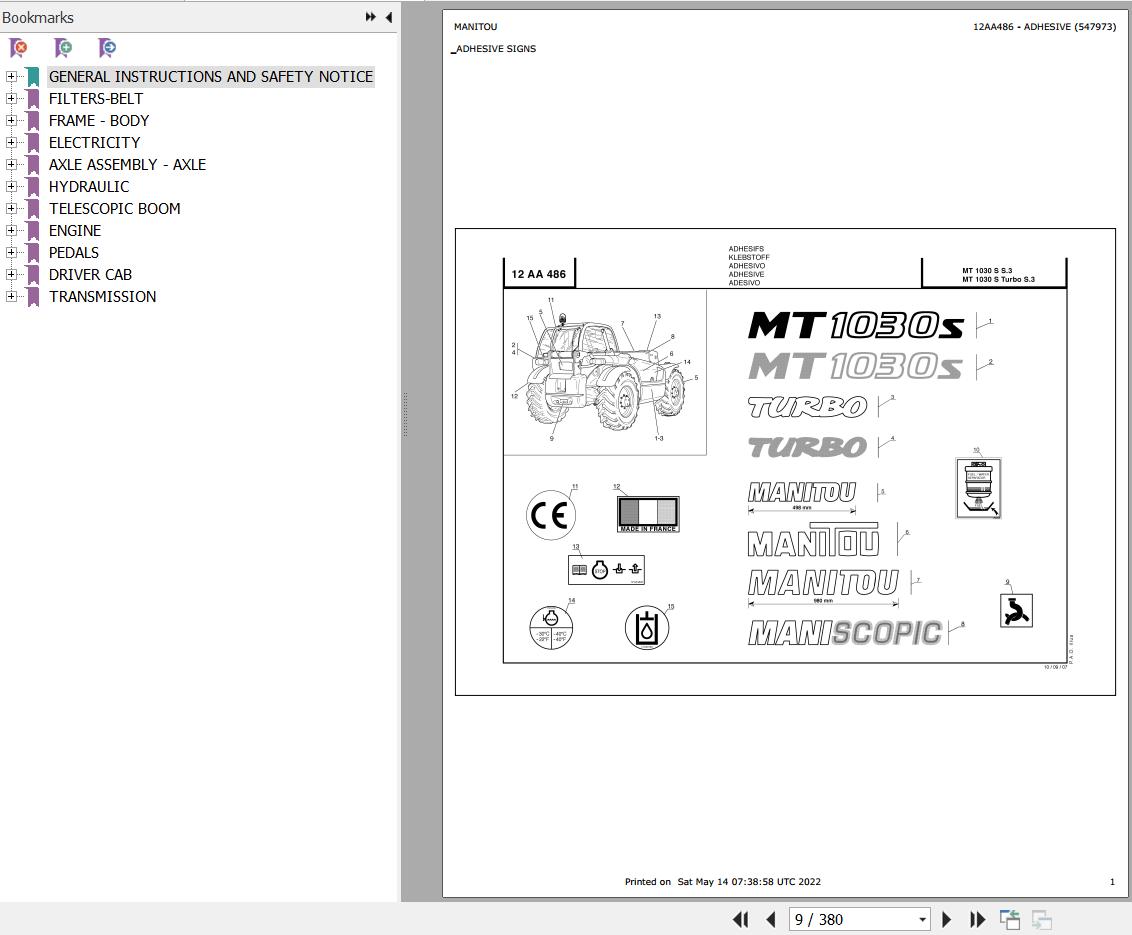Open the PEDALS bookmark

pos(74,253)
